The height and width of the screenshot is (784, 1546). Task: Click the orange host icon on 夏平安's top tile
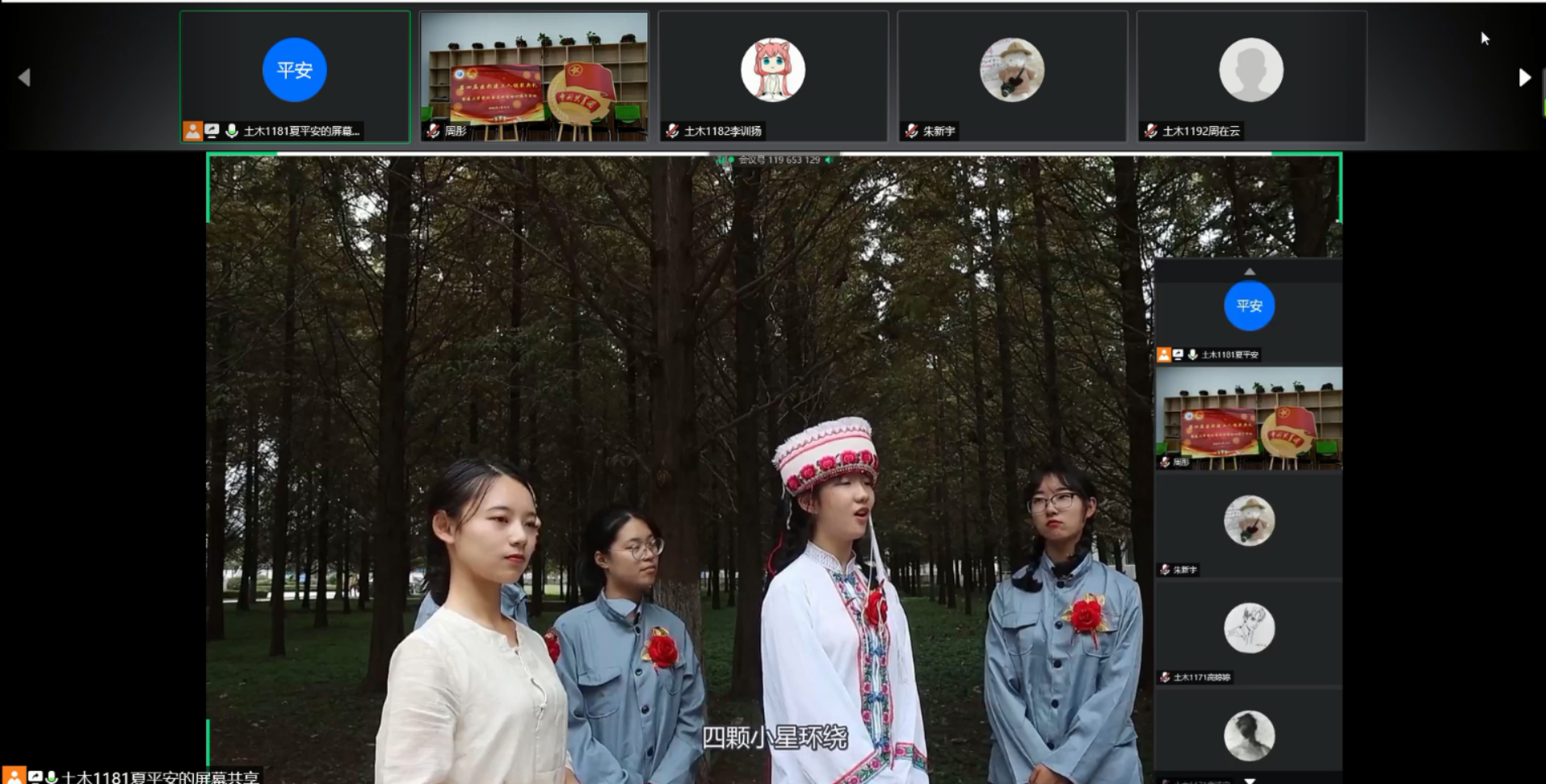(x=192, y=131)
